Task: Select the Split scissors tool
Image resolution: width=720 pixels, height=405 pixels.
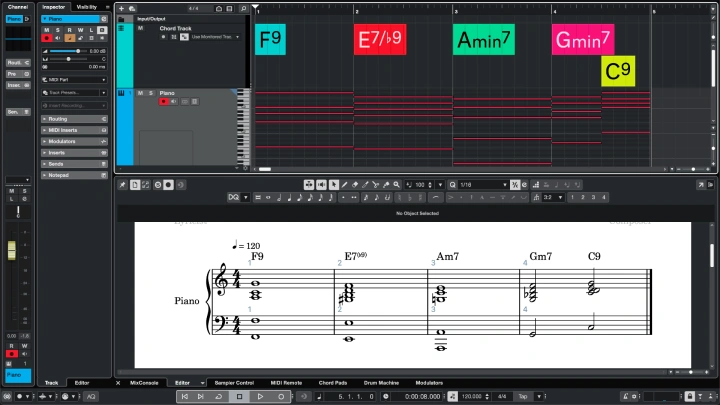Action: 376,185
